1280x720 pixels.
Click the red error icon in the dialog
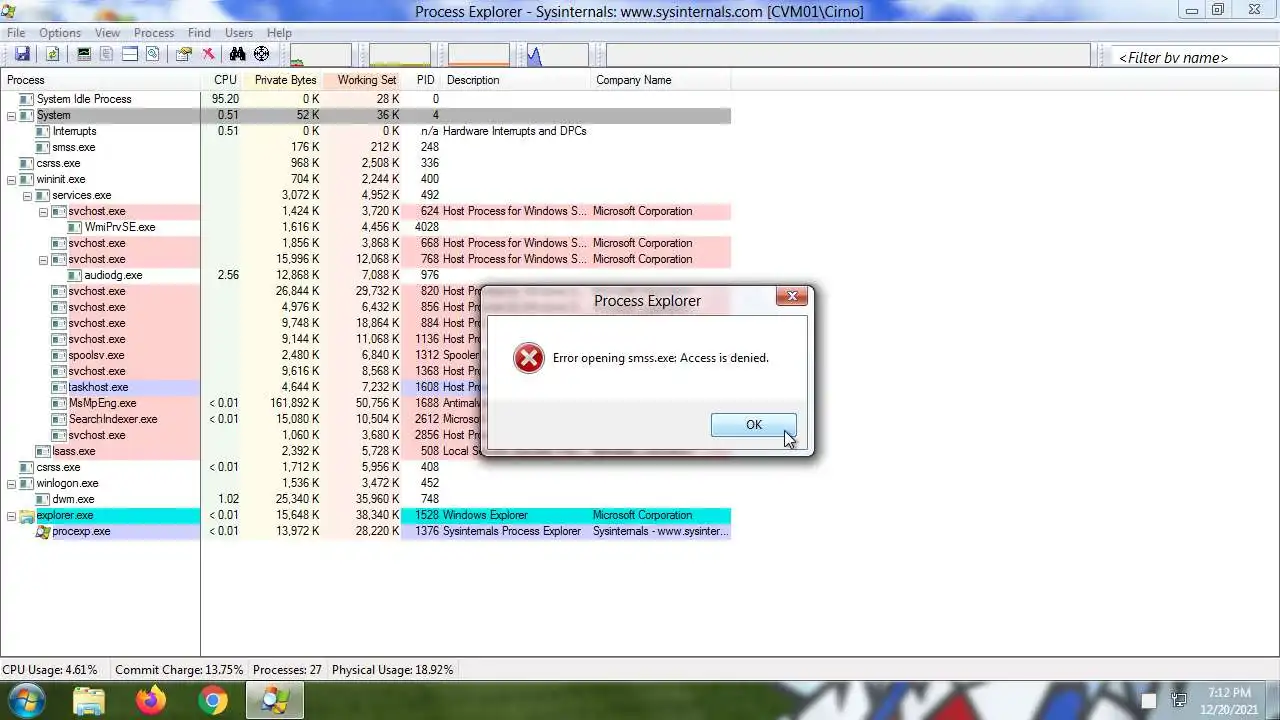tap(529, 358)
